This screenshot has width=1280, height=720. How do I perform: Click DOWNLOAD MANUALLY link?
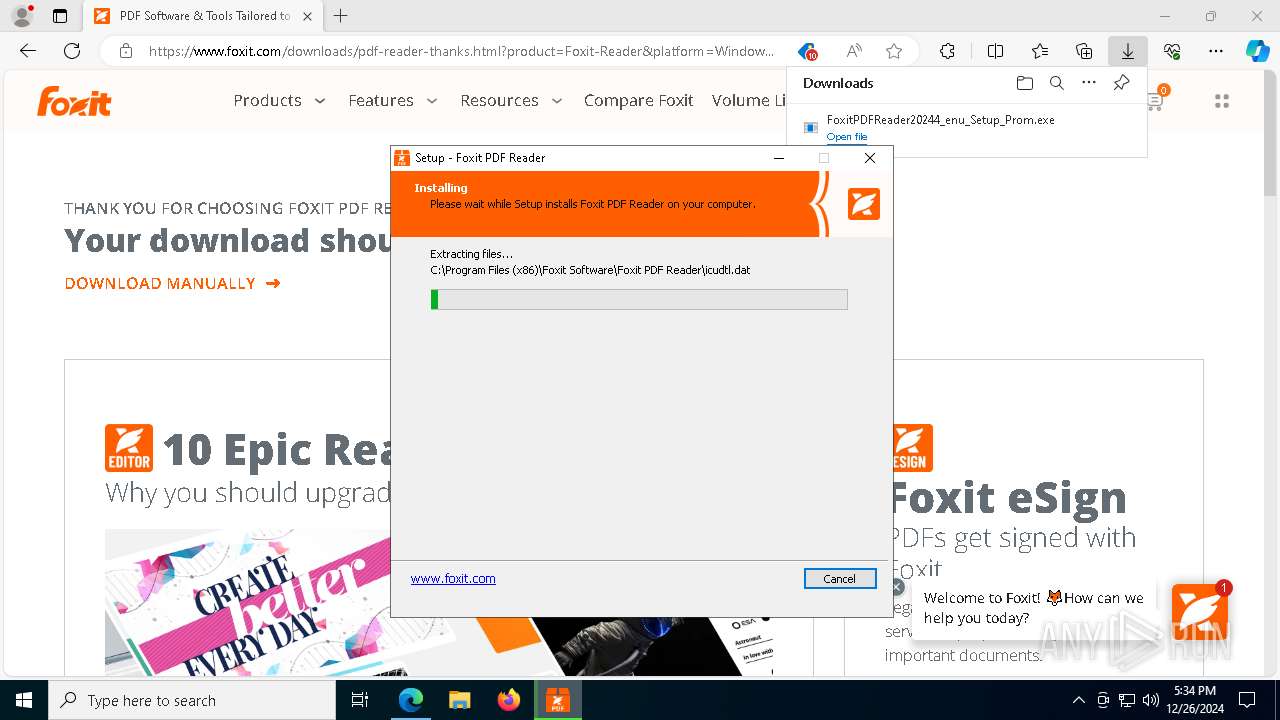click(172, 283)
